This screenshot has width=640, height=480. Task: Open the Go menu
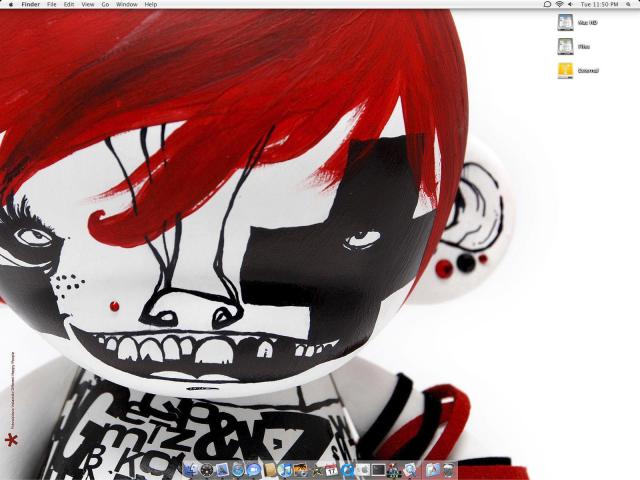click(105, 4)
